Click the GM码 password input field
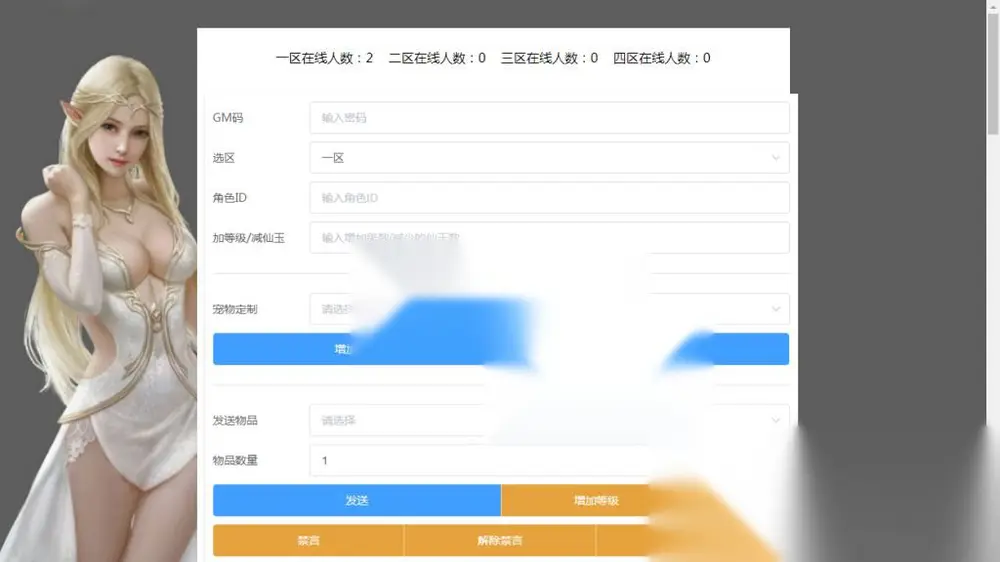This screenshot has width=1000, height=562. pos(549,118)
